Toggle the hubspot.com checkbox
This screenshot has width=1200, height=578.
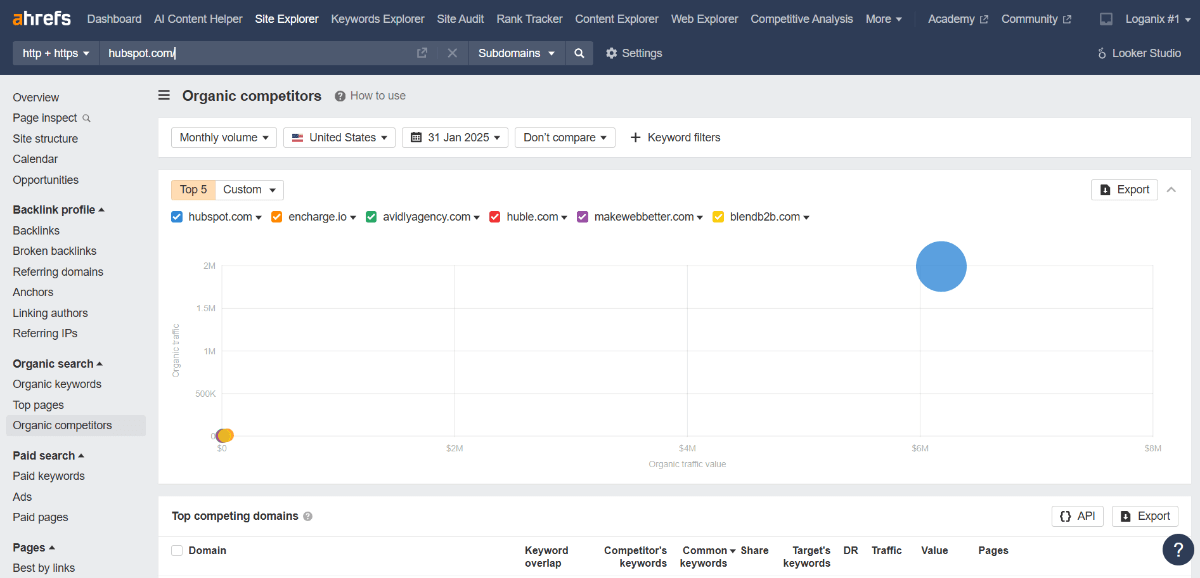177,217
